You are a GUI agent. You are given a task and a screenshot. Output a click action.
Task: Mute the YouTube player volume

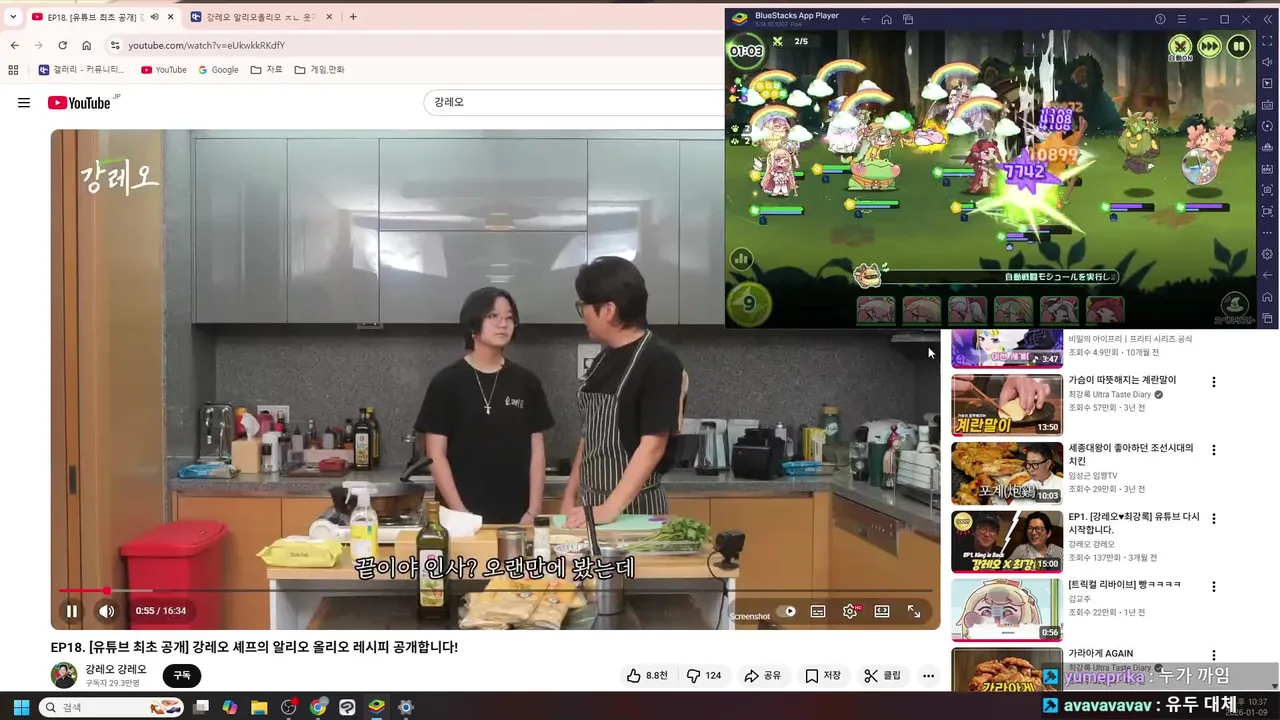coord(106,611)
